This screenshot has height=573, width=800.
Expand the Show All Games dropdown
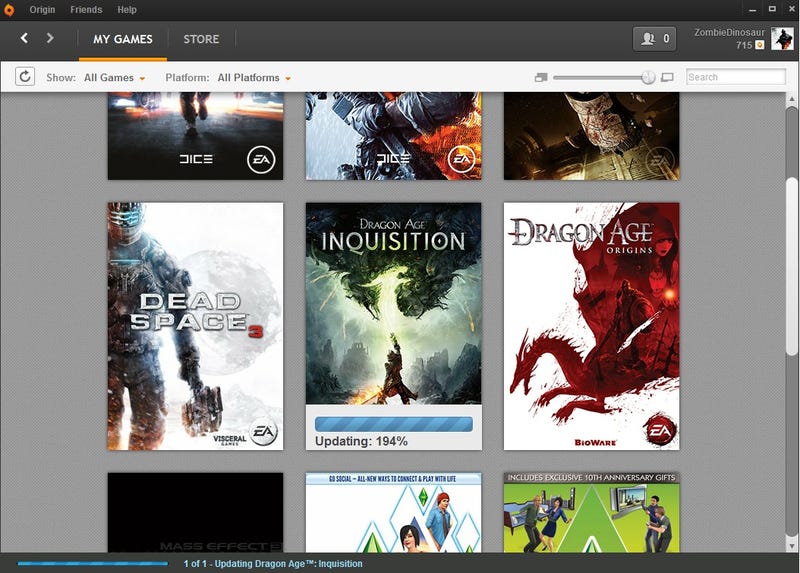tap(115, 78)
